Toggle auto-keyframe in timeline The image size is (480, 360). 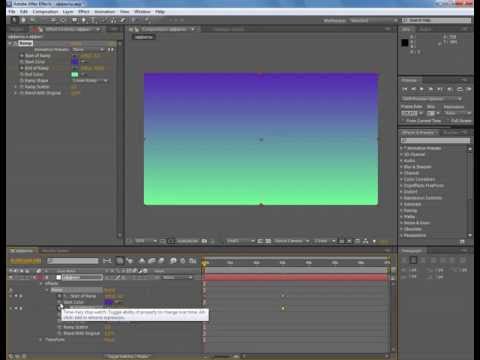(x=183, y=261)
